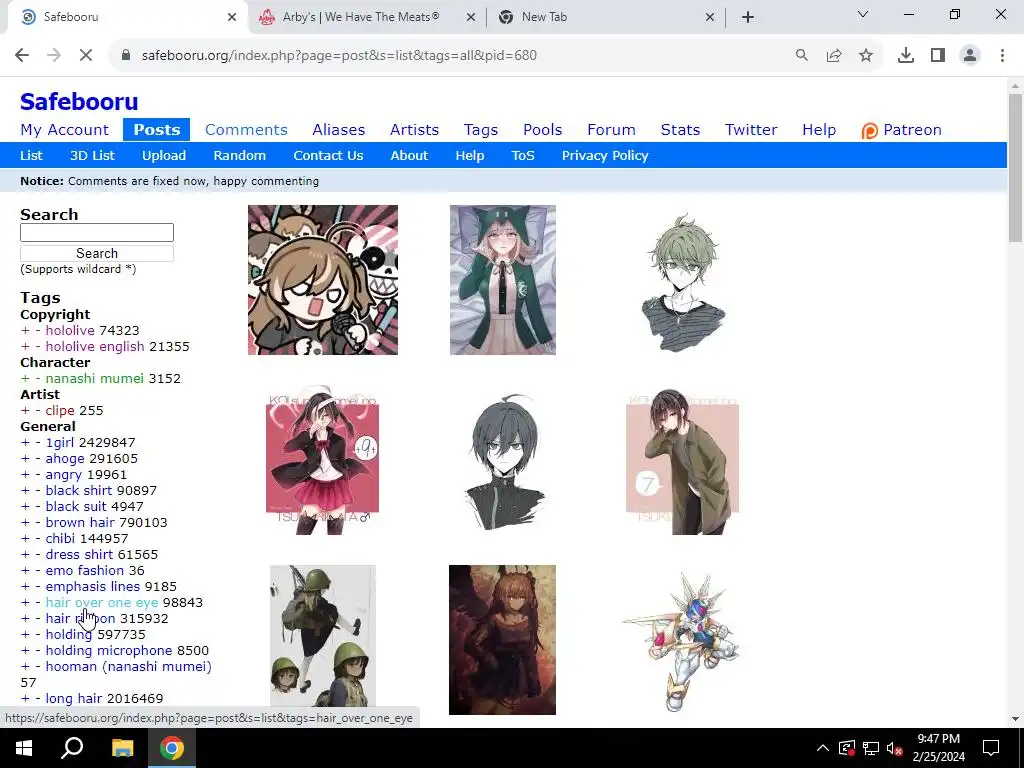Open the Patreon link
This screenshot has height=768, width=1024.
902,130
